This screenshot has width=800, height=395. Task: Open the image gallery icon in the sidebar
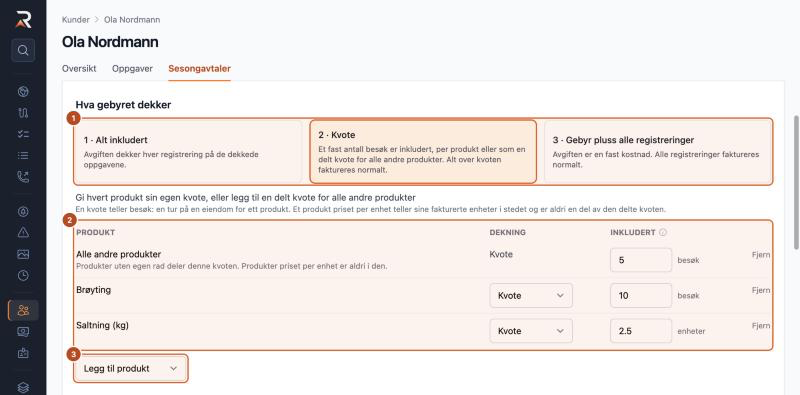point(23,254)
